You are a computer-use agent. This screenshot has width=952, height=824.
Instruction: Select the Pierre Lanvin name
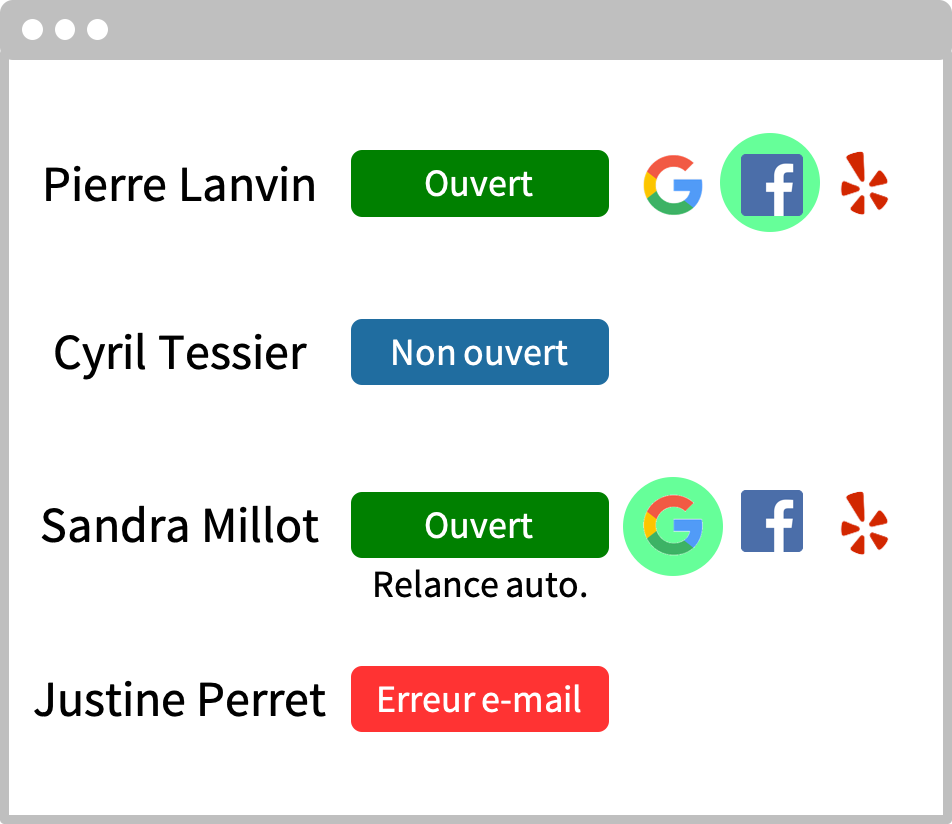click(180, 185)
